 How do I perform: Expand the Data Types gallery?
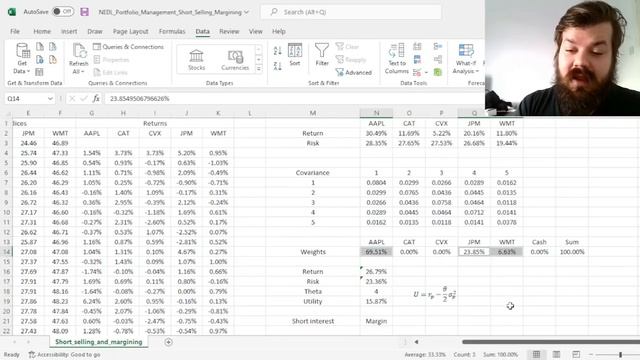258,69
